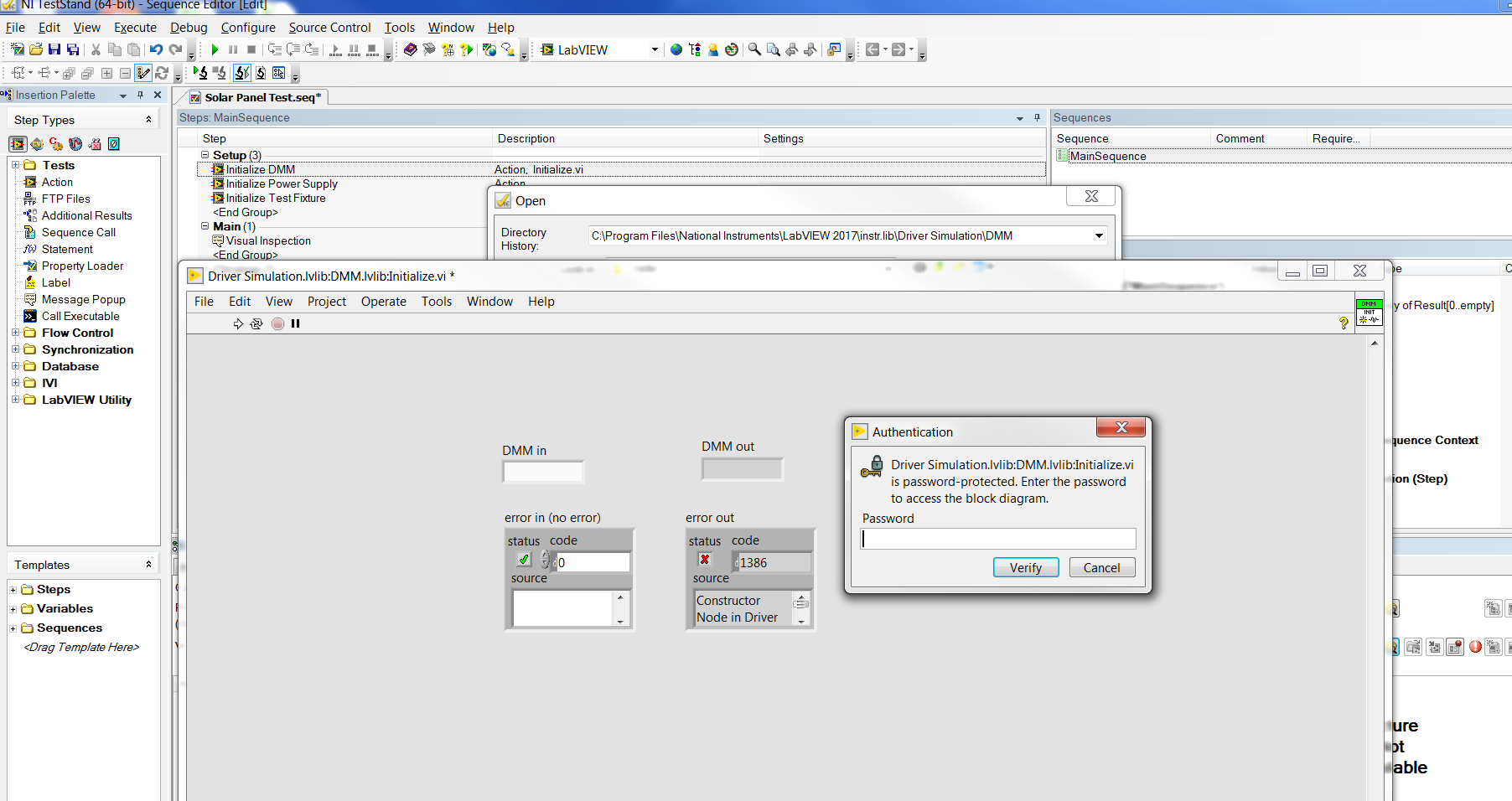Collapse the Main step group
The image size is (1512, 801).
[205, 226]
